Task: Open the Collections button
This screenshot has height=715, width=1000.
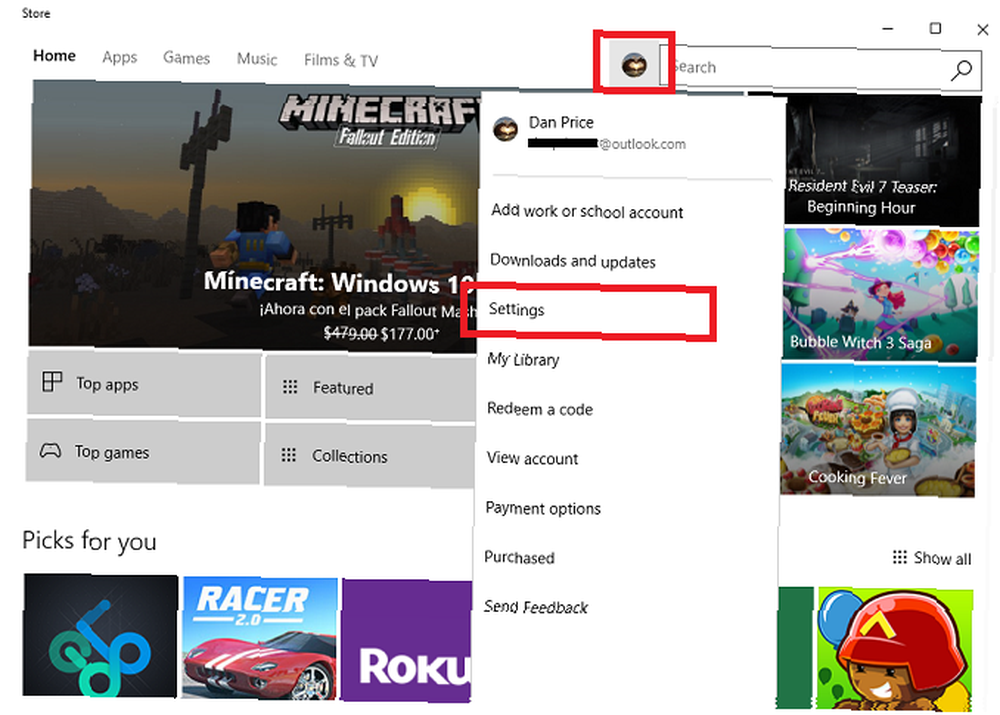Action: [x=370, y=455]
